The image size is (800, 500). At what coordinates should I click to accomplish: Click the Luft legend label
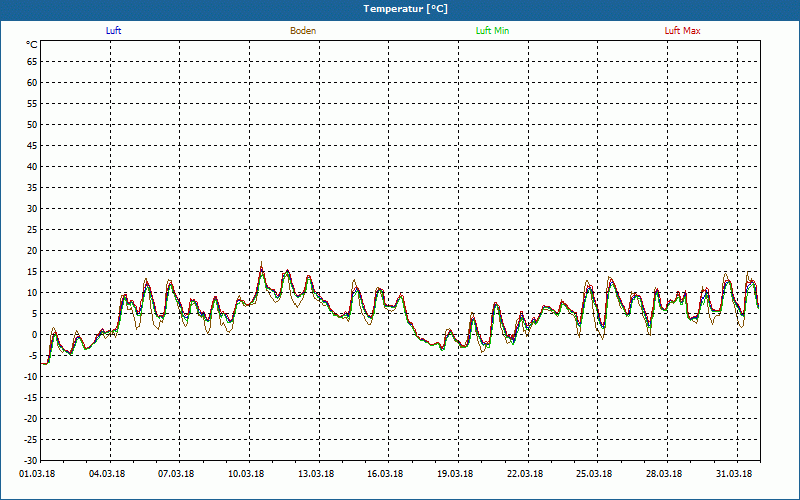[x=113, y=31]
